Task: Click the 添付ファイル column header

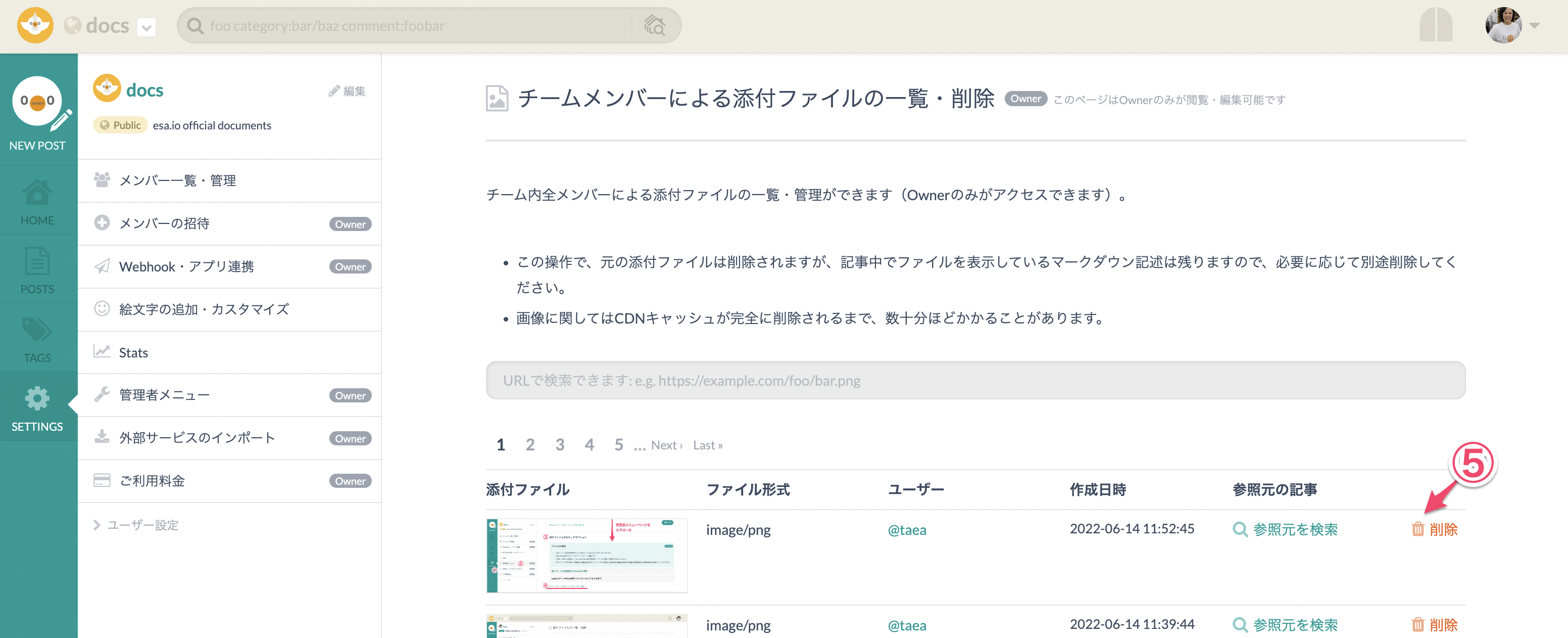Action: [528, 489]
